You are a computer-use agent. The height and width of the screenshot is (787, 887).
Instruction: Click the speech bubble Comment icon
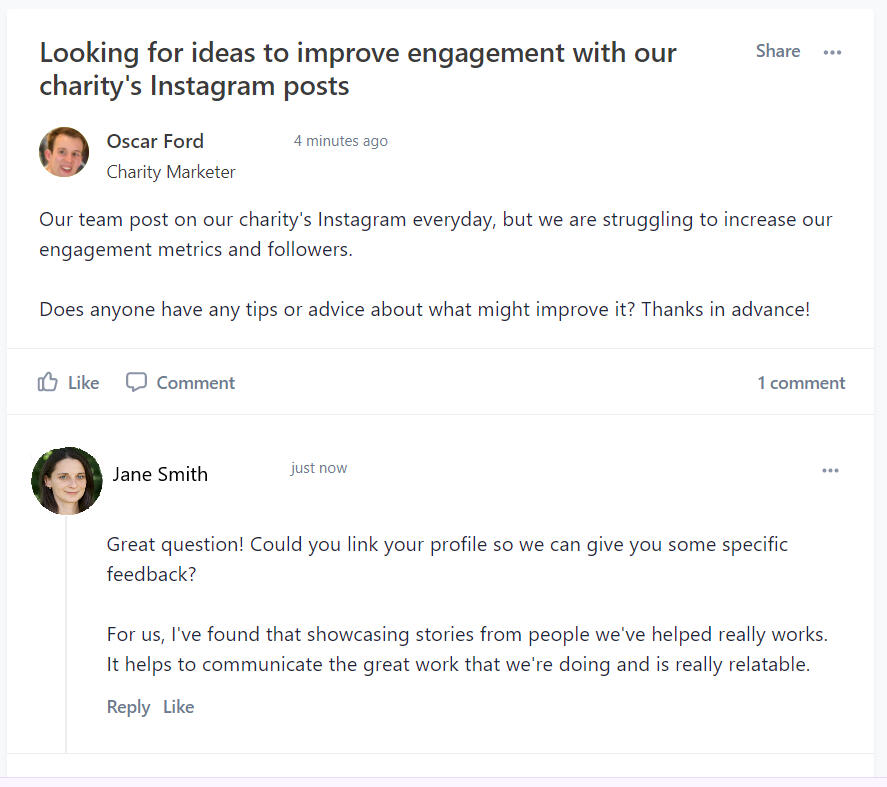[136, 382]
